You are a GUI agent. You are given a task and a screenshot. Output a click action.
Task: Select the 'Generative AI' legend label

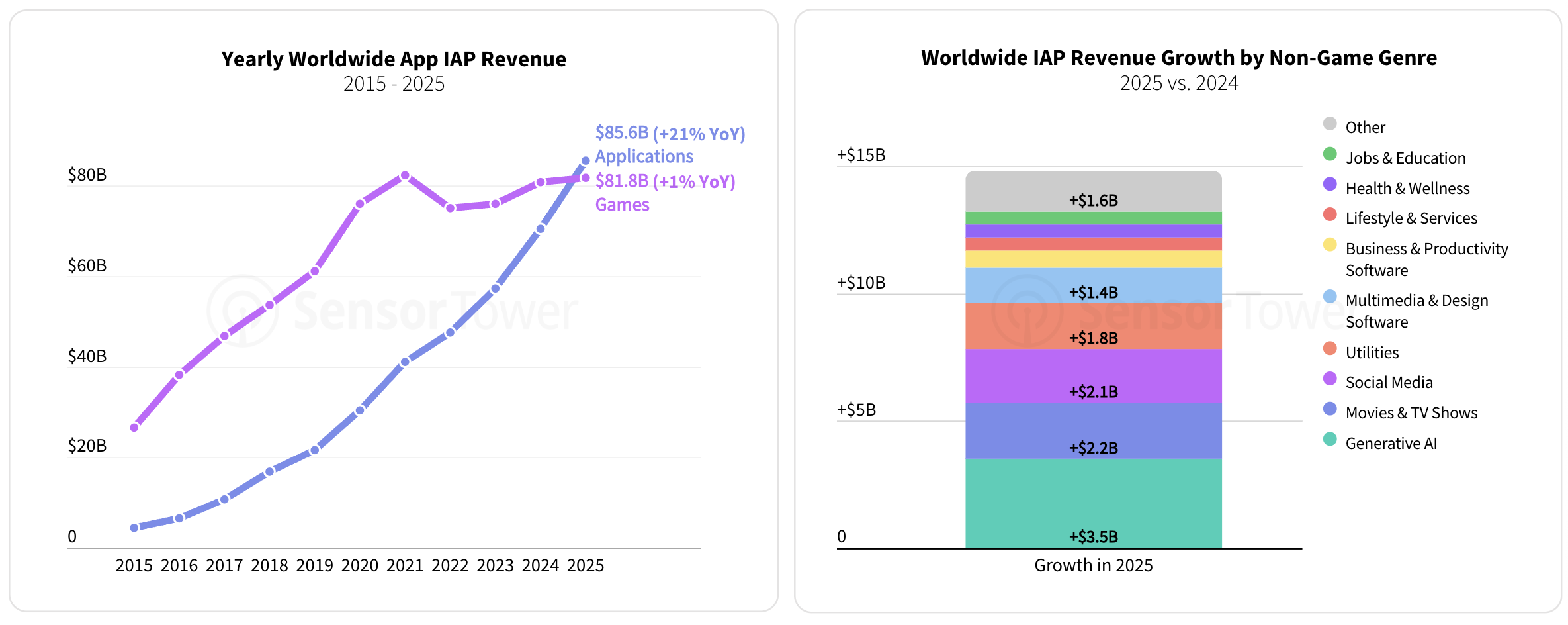[x=1391, y=443]
